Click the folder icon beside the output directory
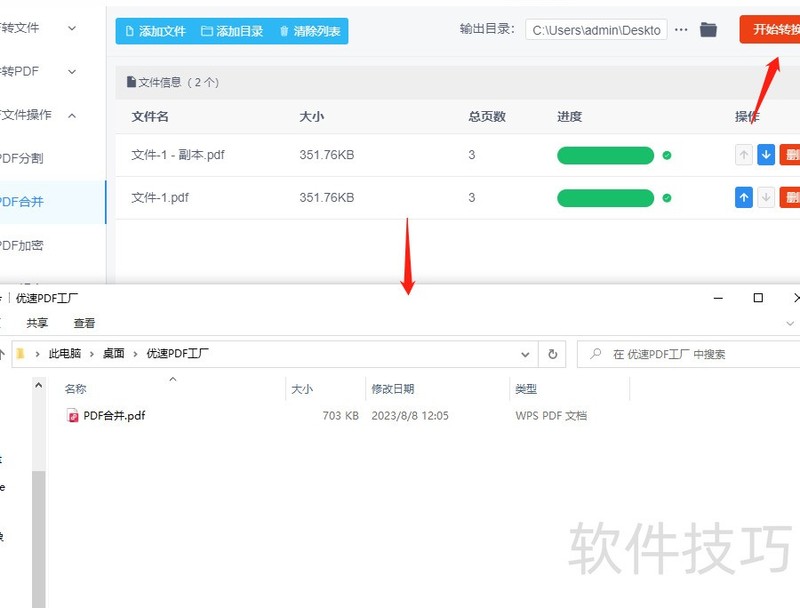This screenshot has width=800, height=608. (x=709, y=29)
